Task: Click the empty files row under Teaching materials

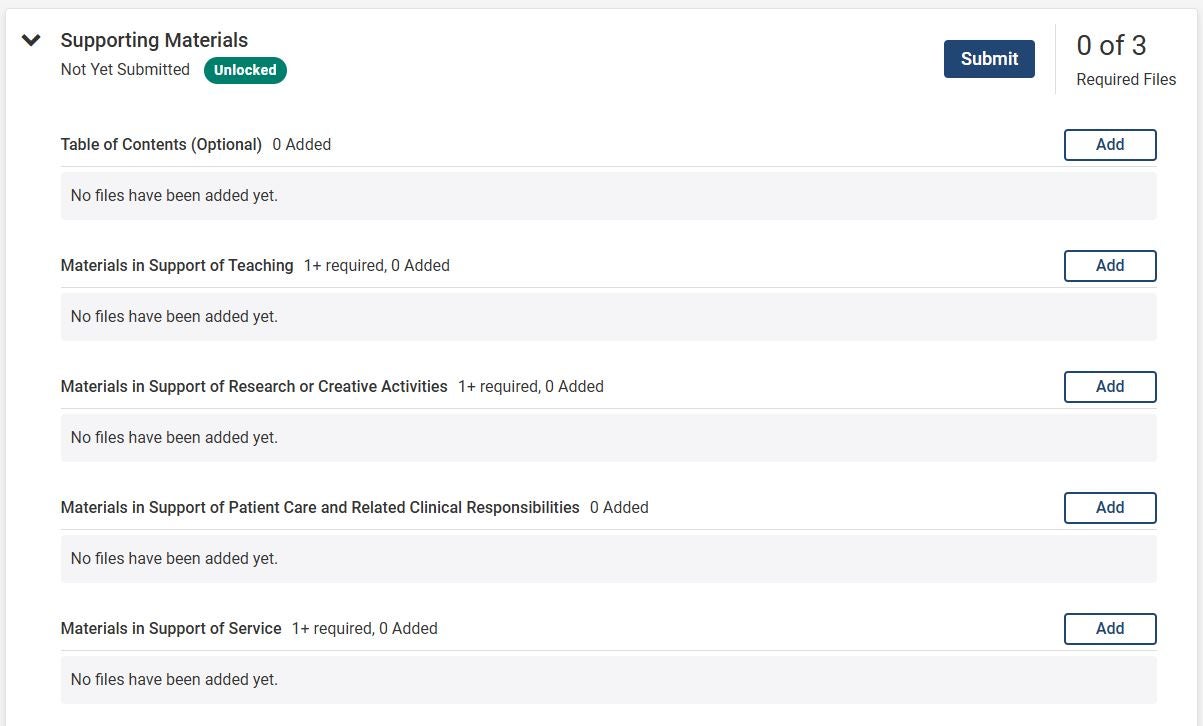Action: [608, 317]
